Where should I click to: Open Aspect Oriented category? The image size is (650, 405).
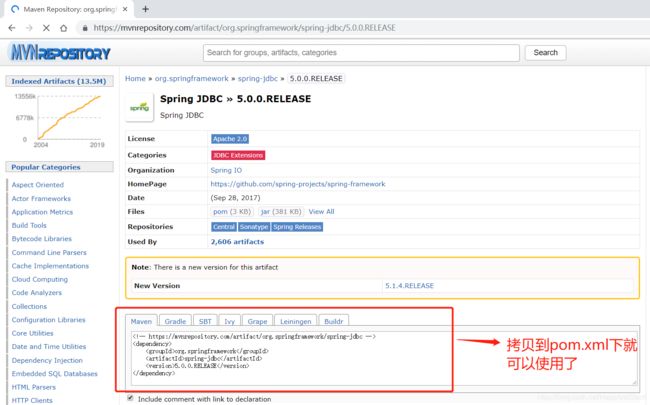tap(38, 184)
